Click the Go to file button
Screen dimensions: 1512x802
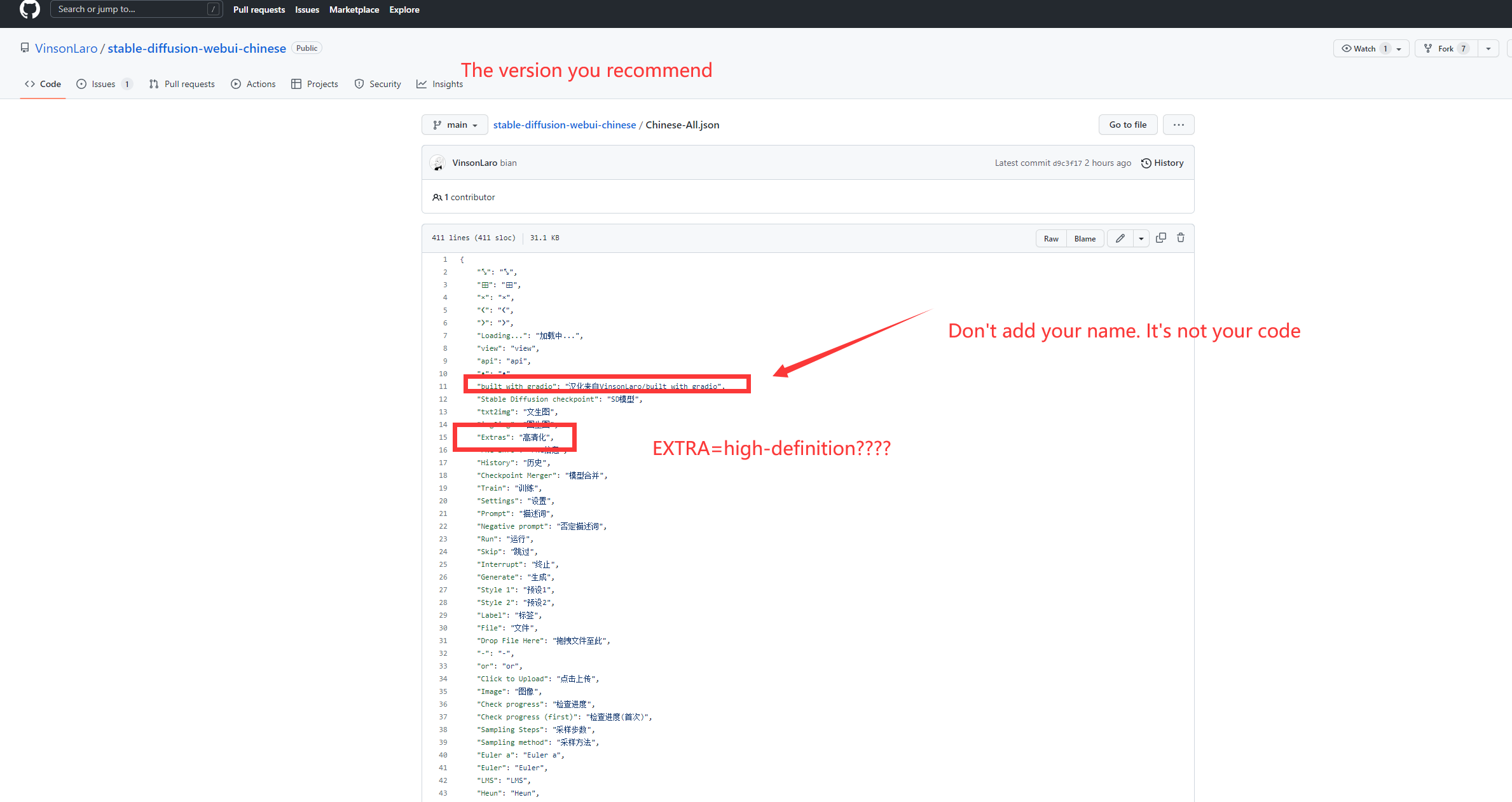[1127, 125]
